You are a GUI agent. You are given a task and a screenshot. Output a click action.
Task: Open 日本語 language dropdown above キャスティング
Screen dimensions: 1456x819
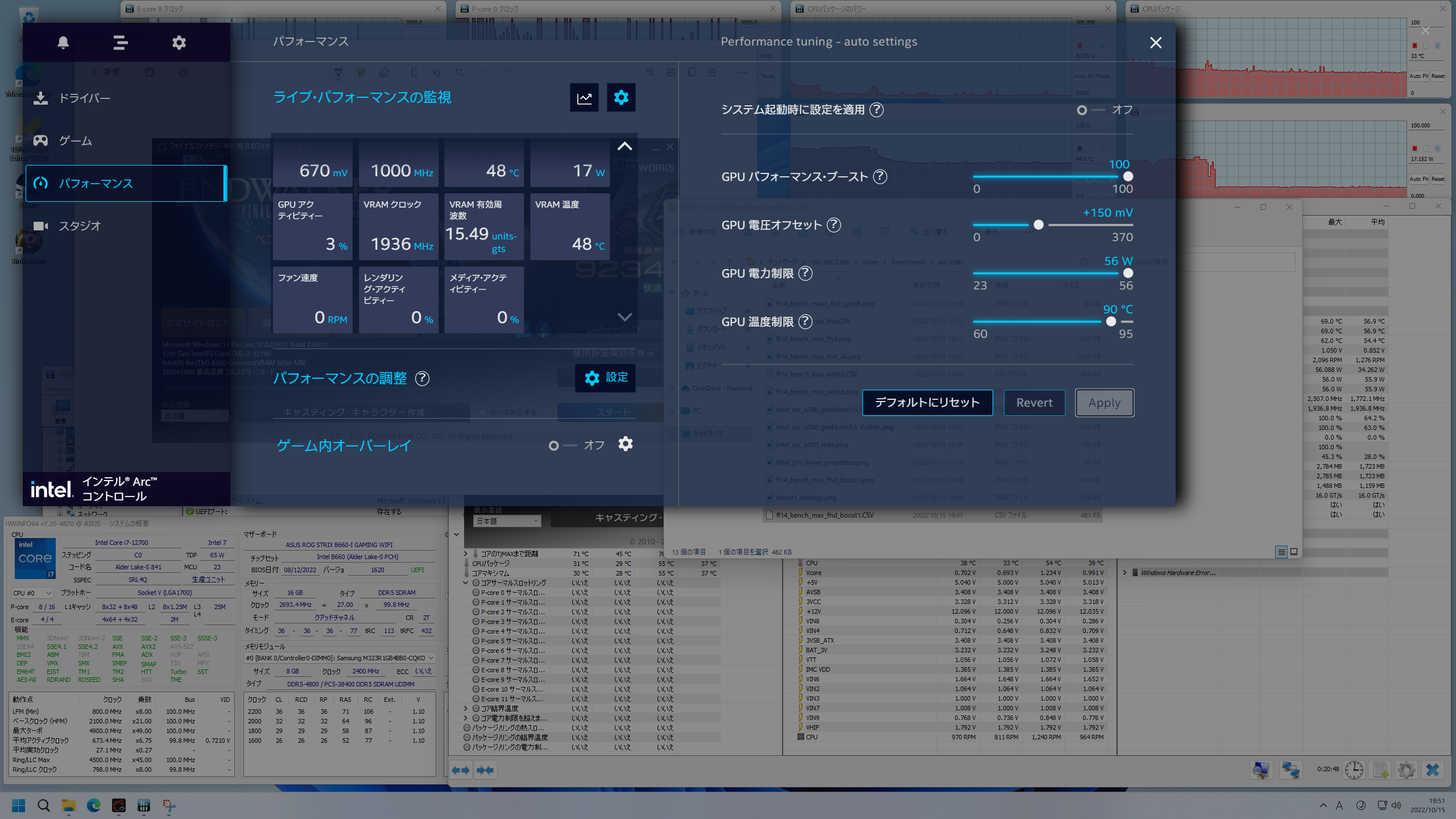click(507, 521)
